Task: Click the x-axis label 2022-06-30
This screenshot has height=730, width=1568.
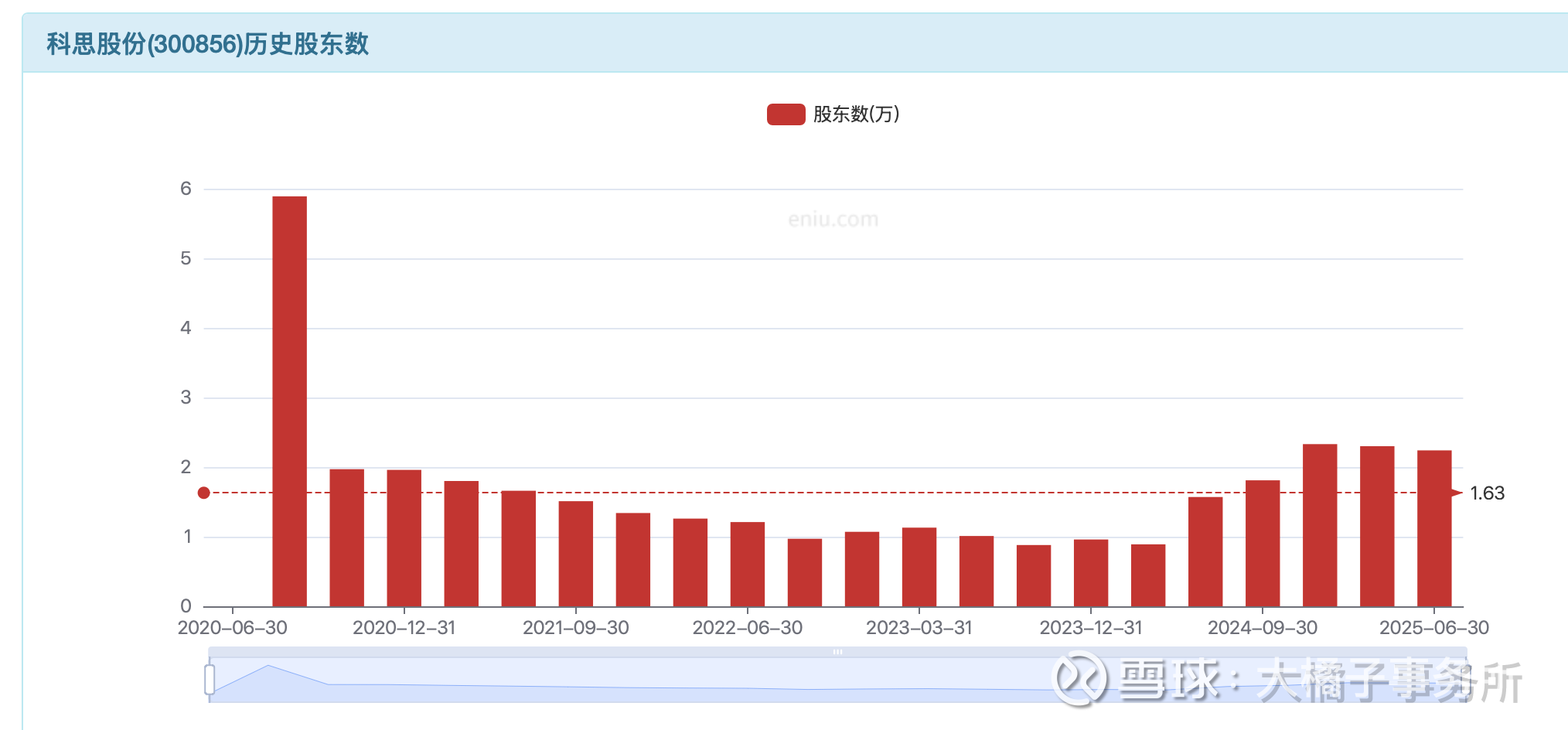Action: pos(747,628)
